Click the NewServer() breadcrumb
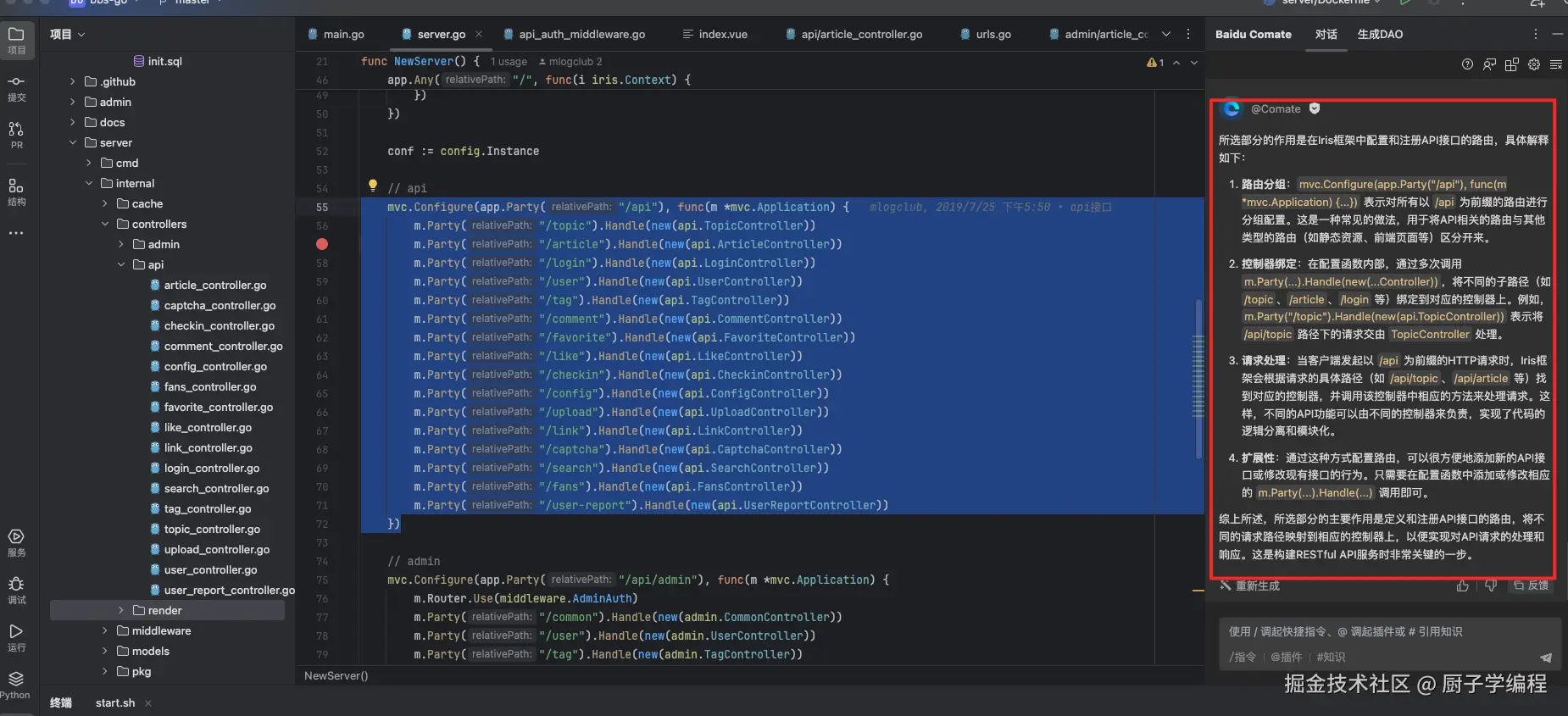Image resolution: width=1568 pixels, height=716 pixels. pos(336,675)
